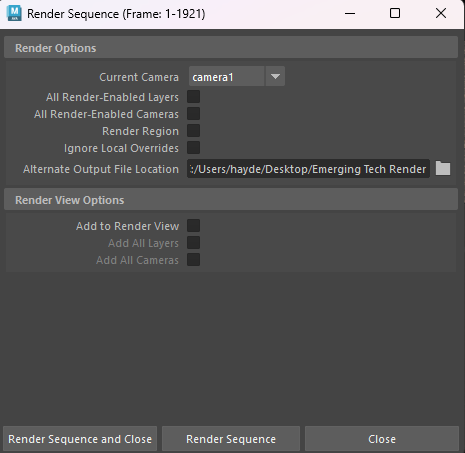This screenshot has width=465, height=453.
Task: Enable Add to Render View checkbox
Action: (x=193, y=226)
